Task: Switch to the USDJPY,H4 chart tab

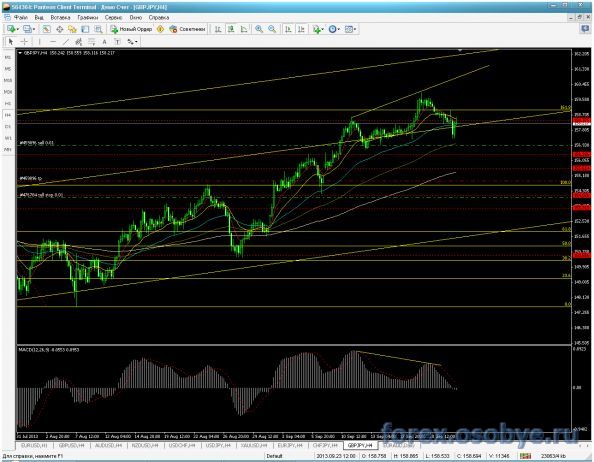Action: tap(218, 445)
